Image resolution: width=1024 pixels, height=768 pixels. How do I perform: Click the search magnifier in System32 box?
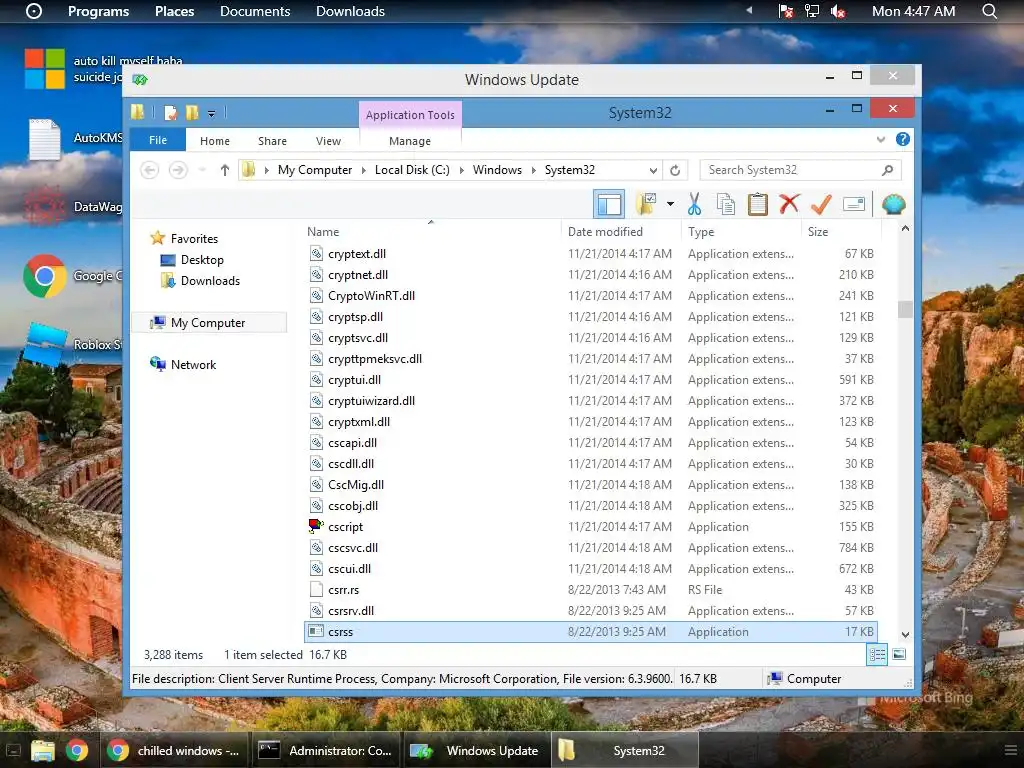(887, 170)
